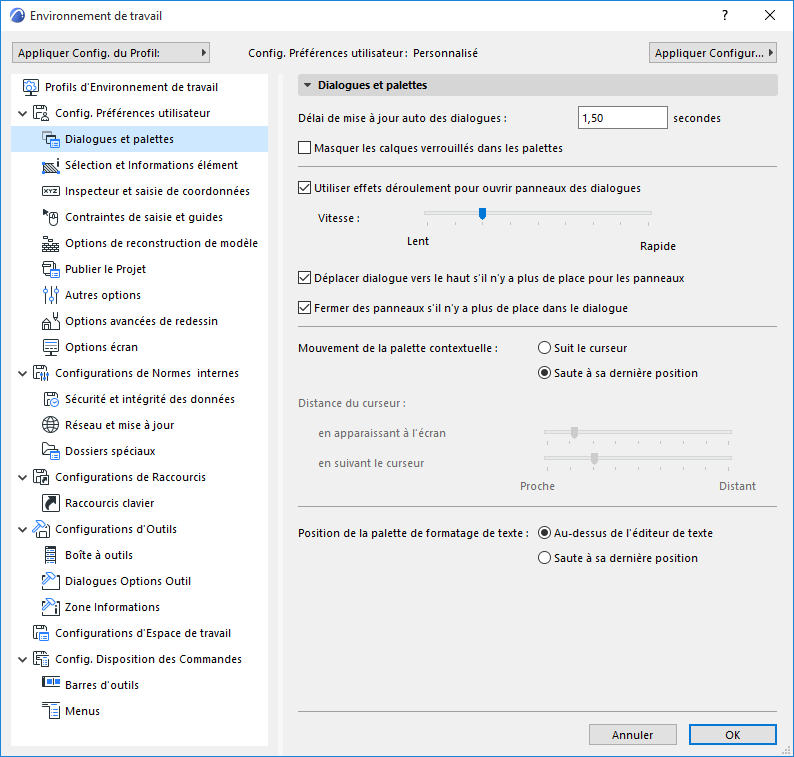Viewport: 794px width, 757px height.
Task: Click the Config. Préférences utilisateur icon
Action: pyautogui.click(x=41, y=113)
